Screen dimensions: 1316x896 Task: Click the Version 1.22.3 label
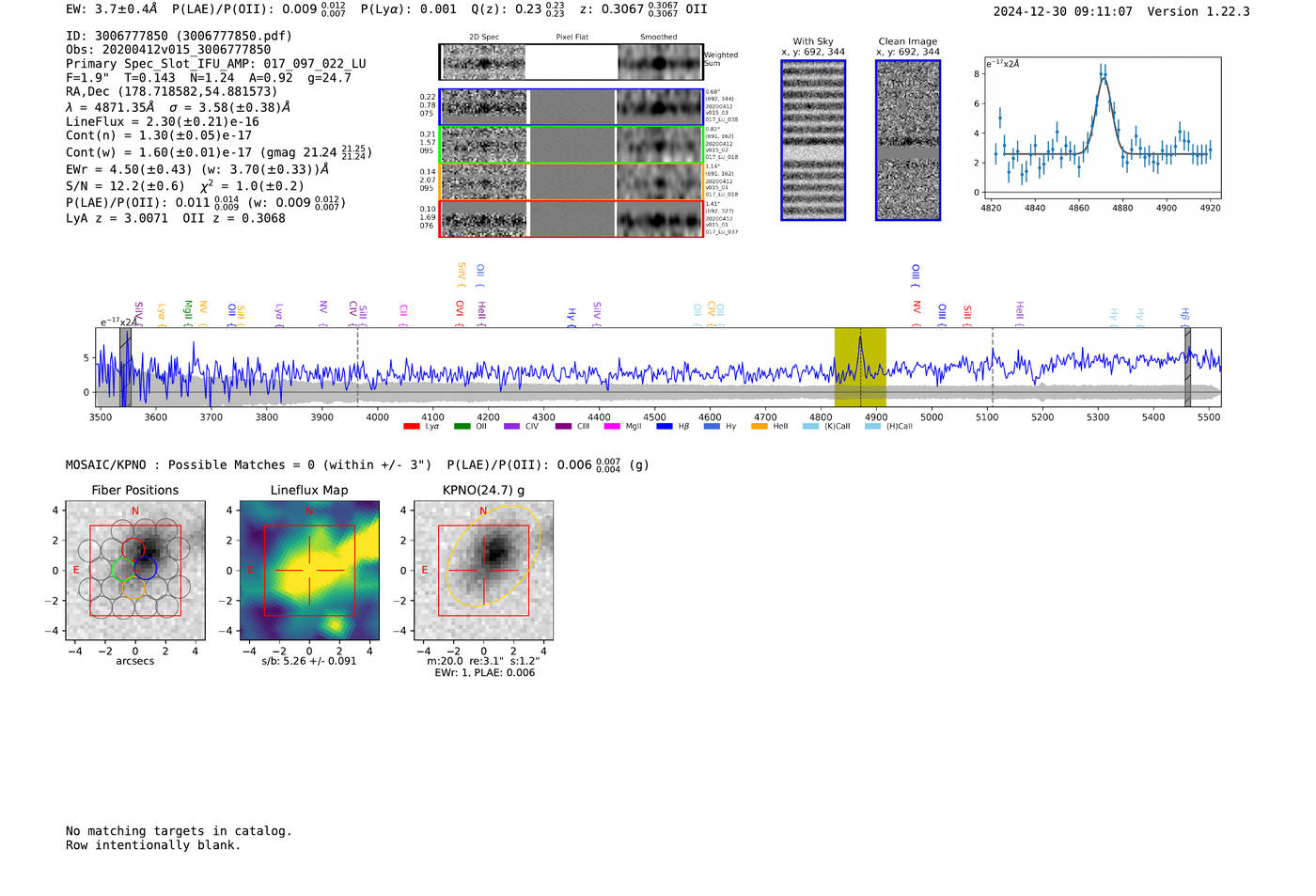coord(1198,11)
